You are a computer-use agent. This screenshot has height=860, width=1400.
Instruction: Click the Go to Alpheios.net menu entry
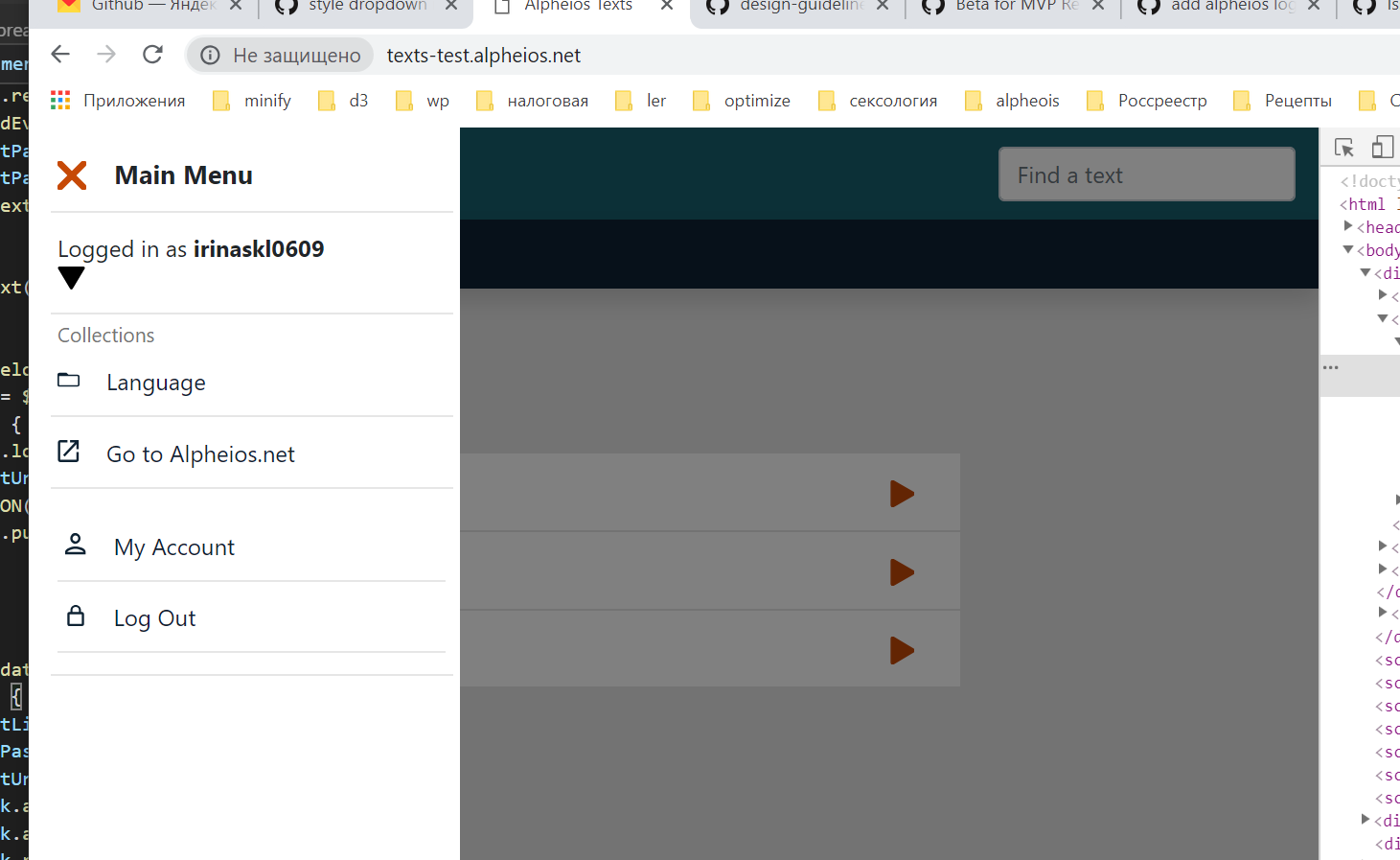(200, 453)
